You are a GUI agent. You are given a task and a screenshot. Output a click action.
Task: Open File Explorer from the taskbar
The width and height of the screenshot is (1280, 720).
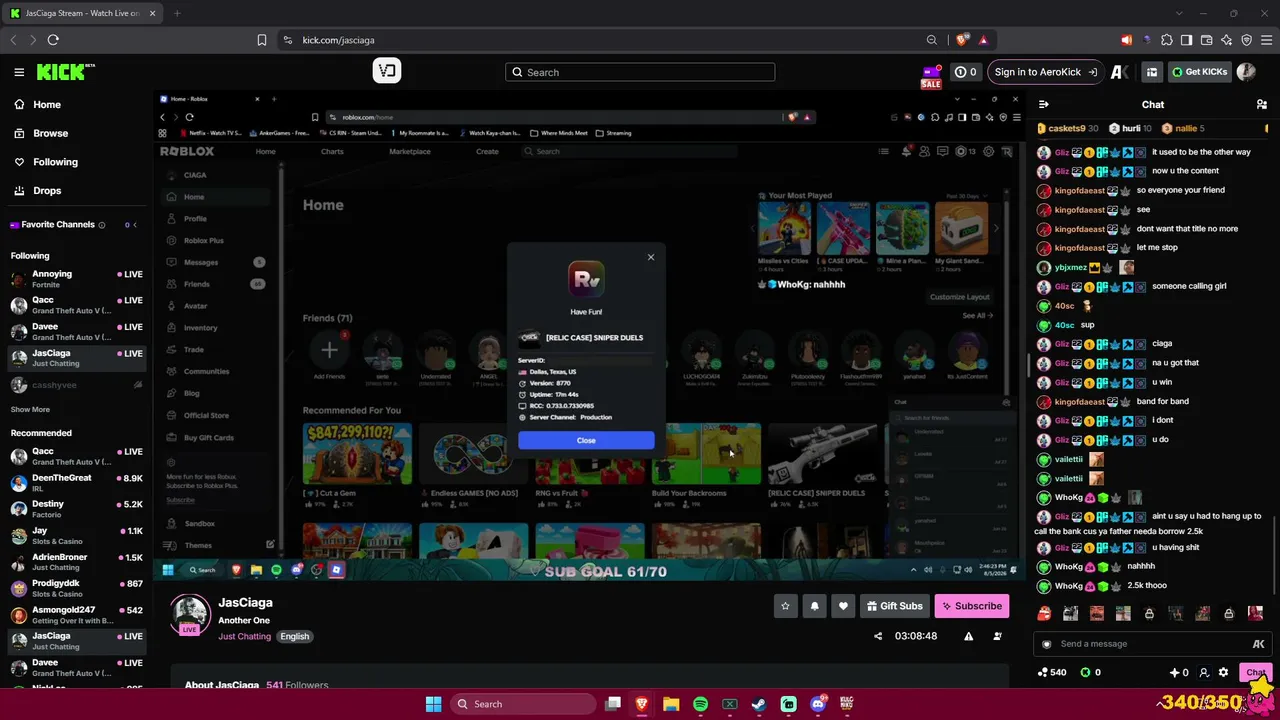pyautogui.click(x=671, y=704)
